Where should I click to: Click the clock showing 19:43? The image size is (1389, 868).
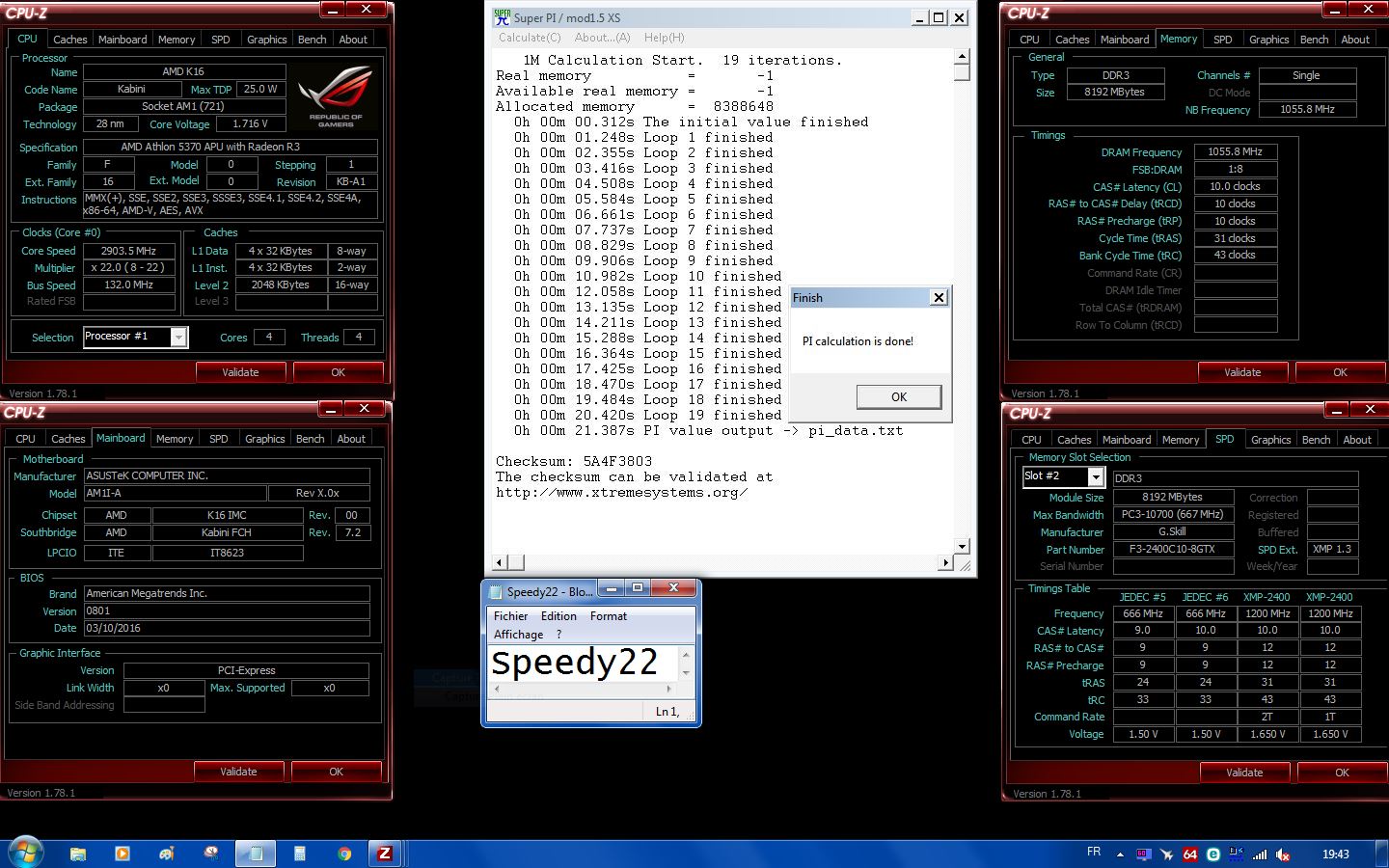[x=1336, y=854]
